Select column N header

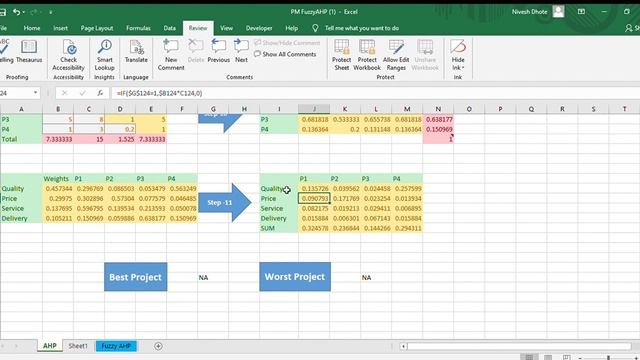pos(438,109)
